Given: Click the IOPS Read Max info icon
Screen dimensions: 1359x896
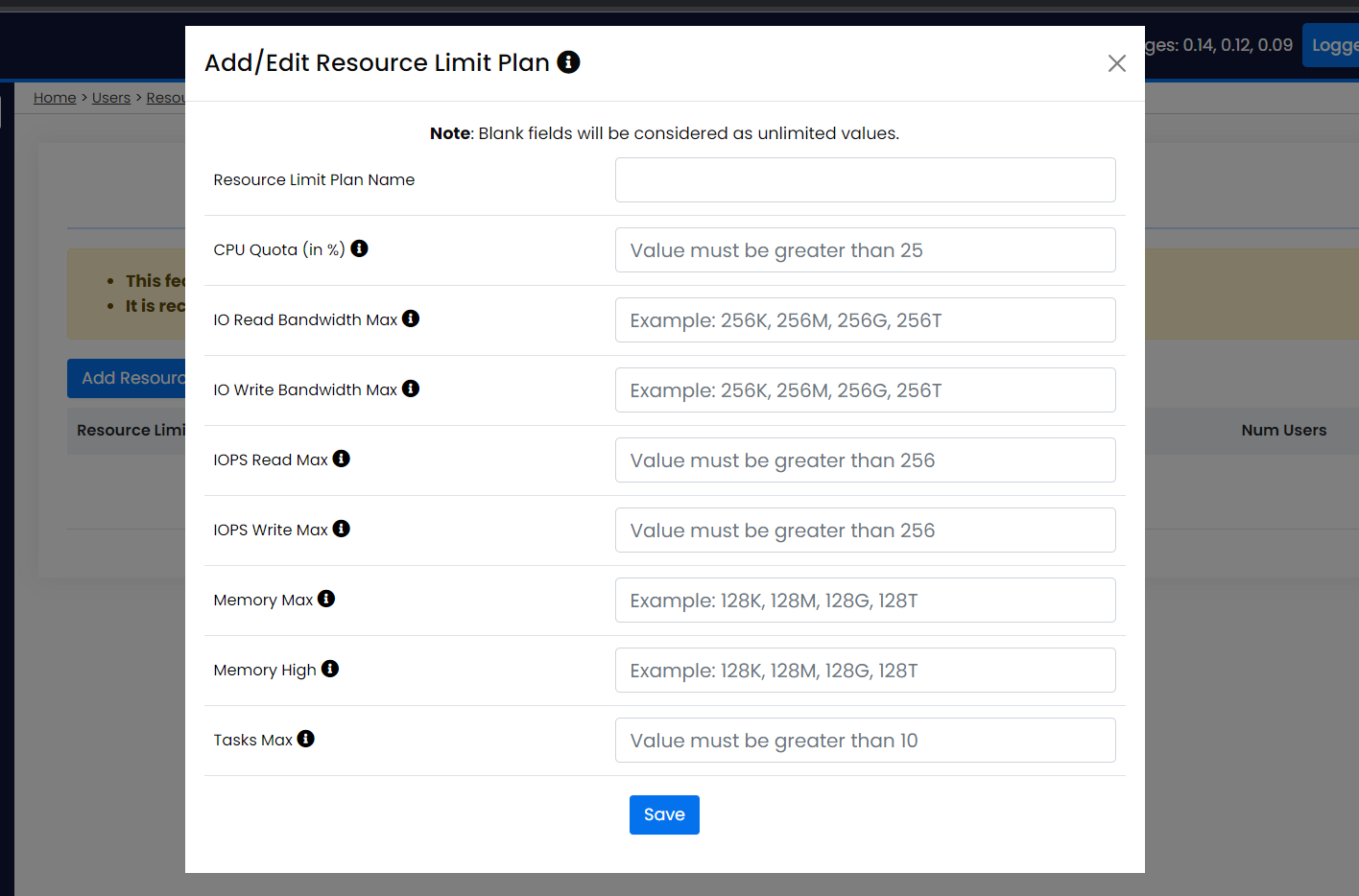Looking at the screenshot, I should coord(341,459).
